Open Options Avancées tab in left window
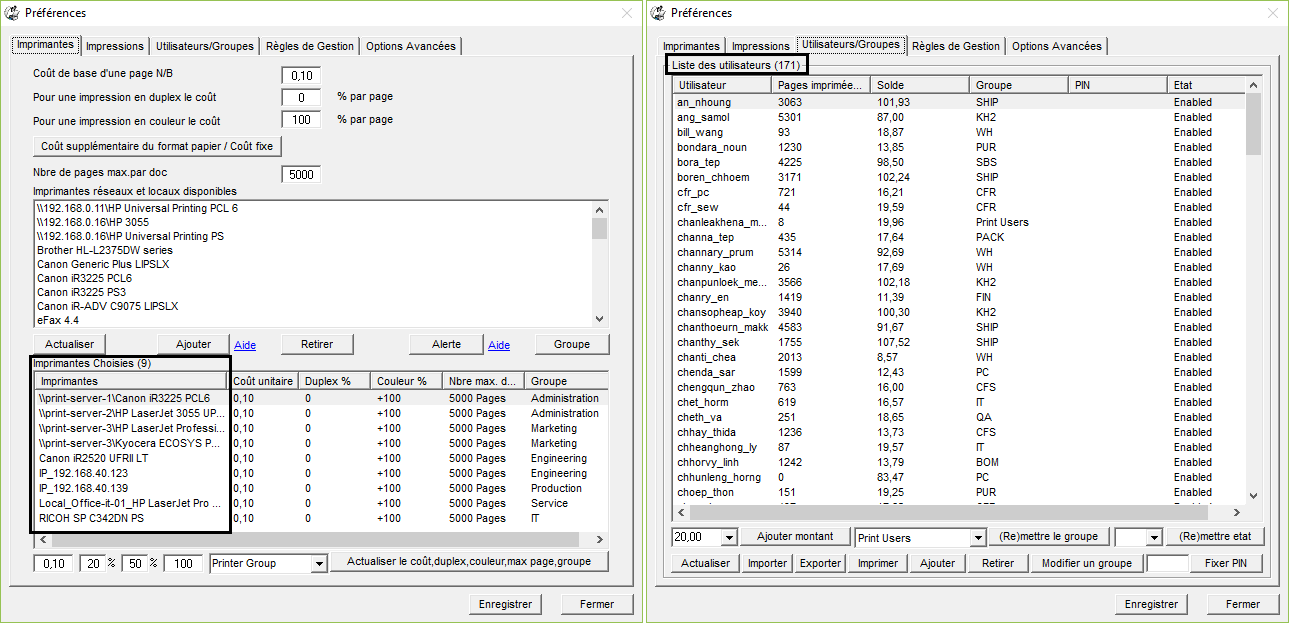The width and height of the screenshot is (1291, 623). click(x=411, y=46)
